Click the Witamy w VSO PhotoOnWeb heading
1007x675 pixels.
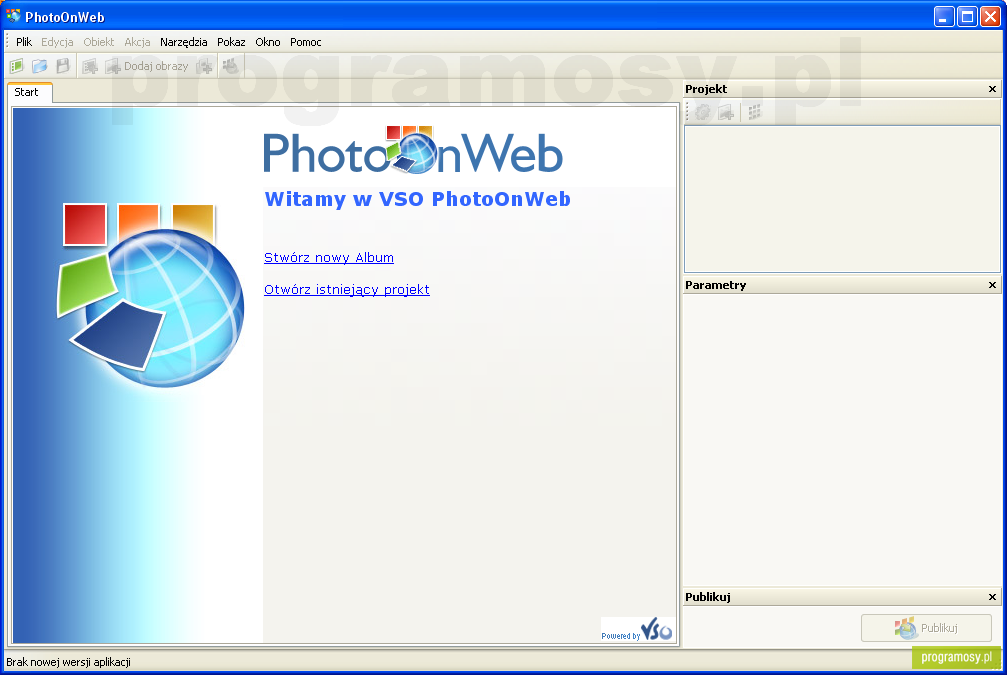[417, 199]
